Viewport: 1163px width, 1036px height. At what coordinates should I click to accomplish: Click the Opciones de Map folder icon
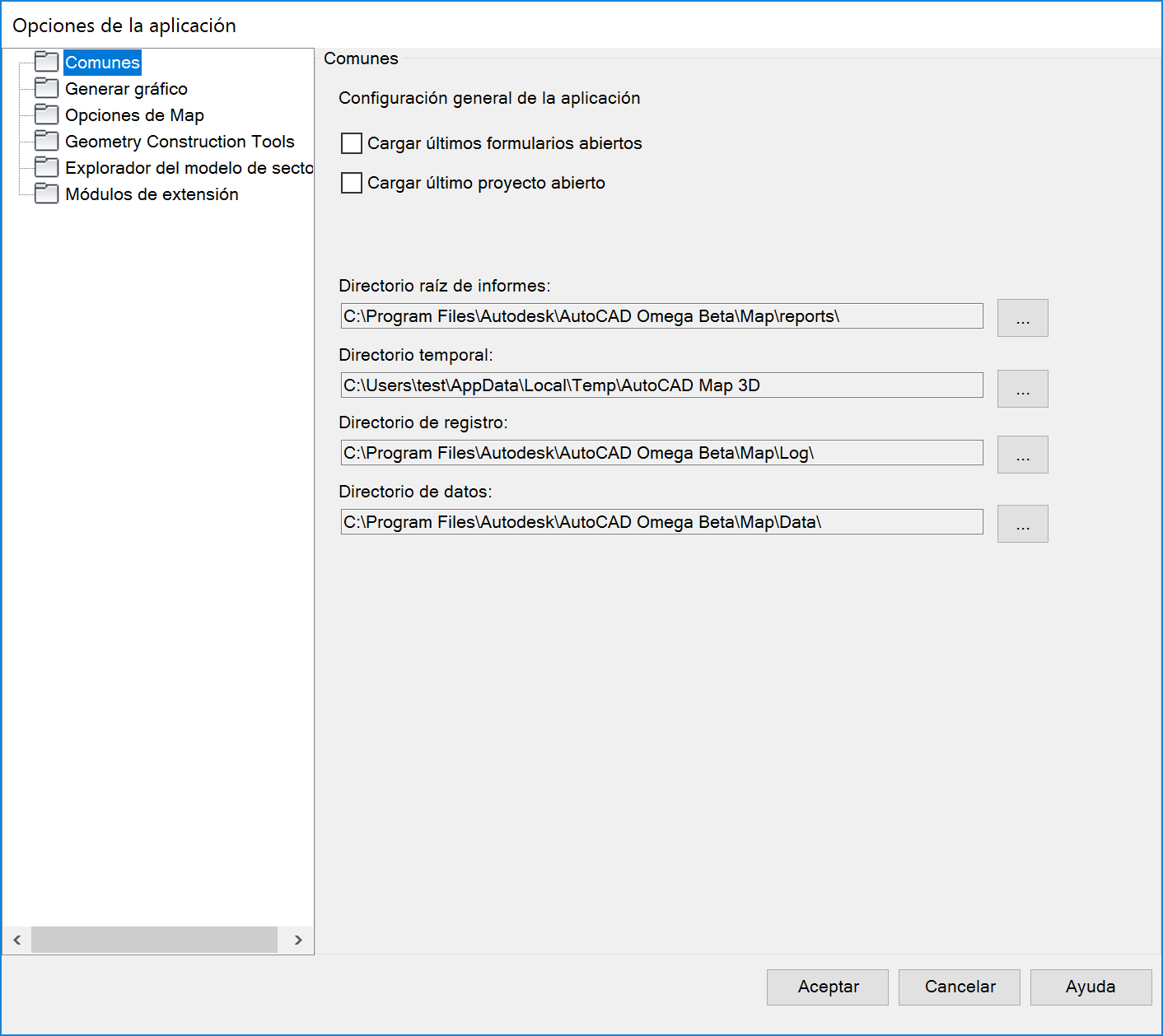(47, 114)
